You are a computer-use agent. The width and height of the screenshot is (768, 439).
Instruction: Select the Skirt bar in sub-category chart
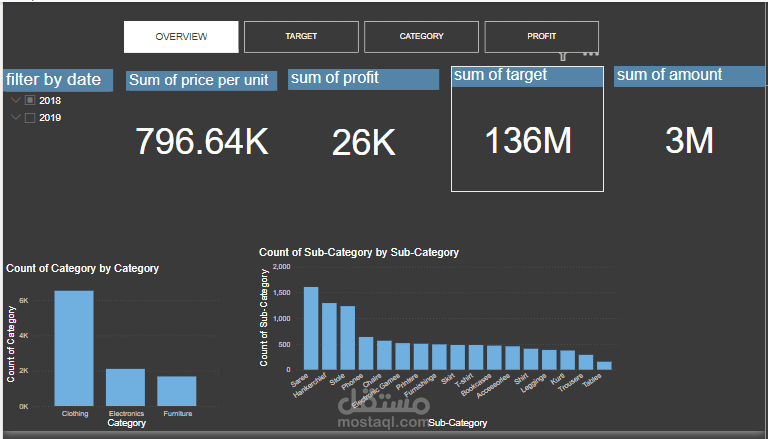point(457,357)
